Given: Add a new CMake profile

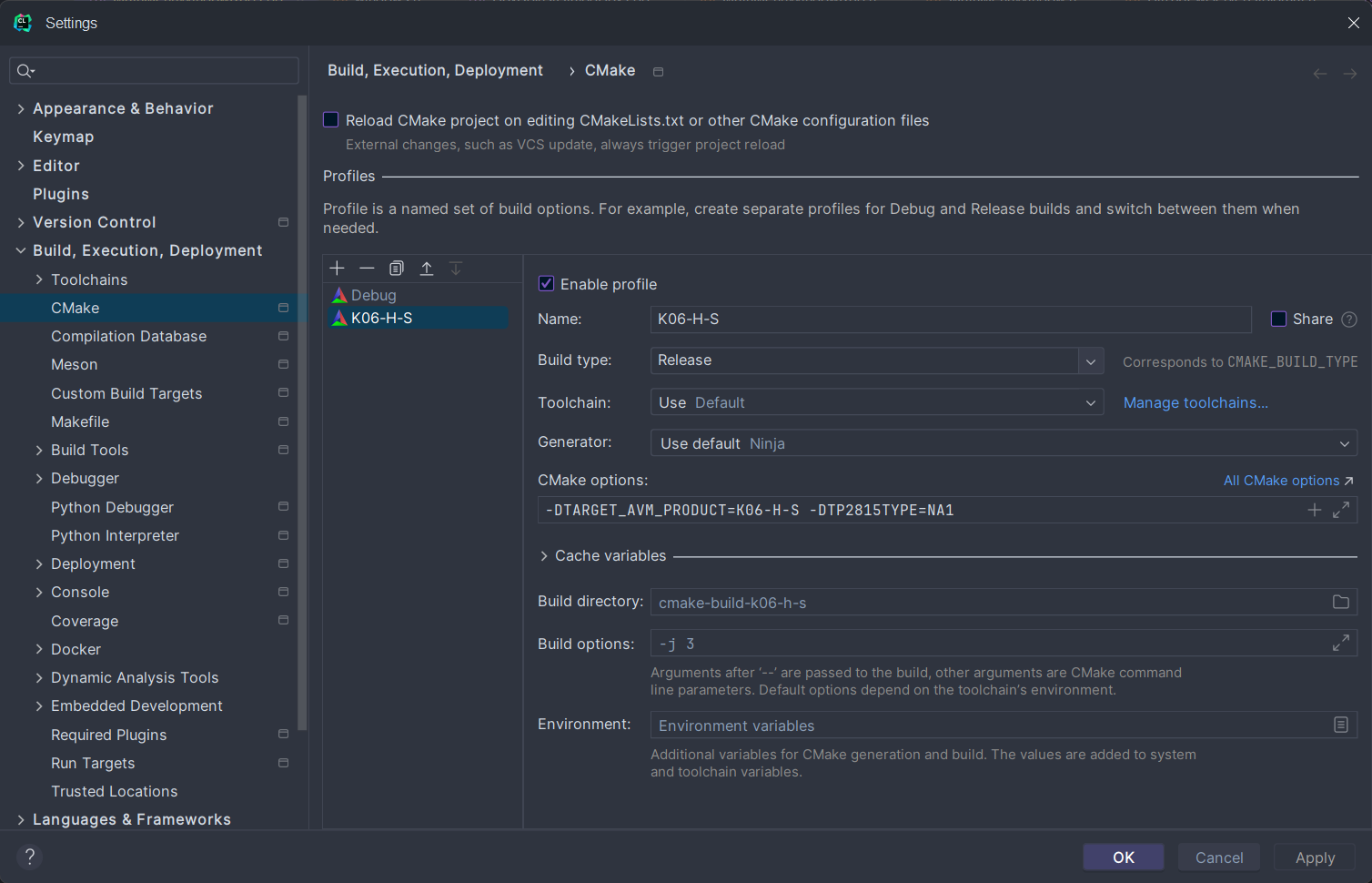Looking at the screenshot, I should coord(337,268).
